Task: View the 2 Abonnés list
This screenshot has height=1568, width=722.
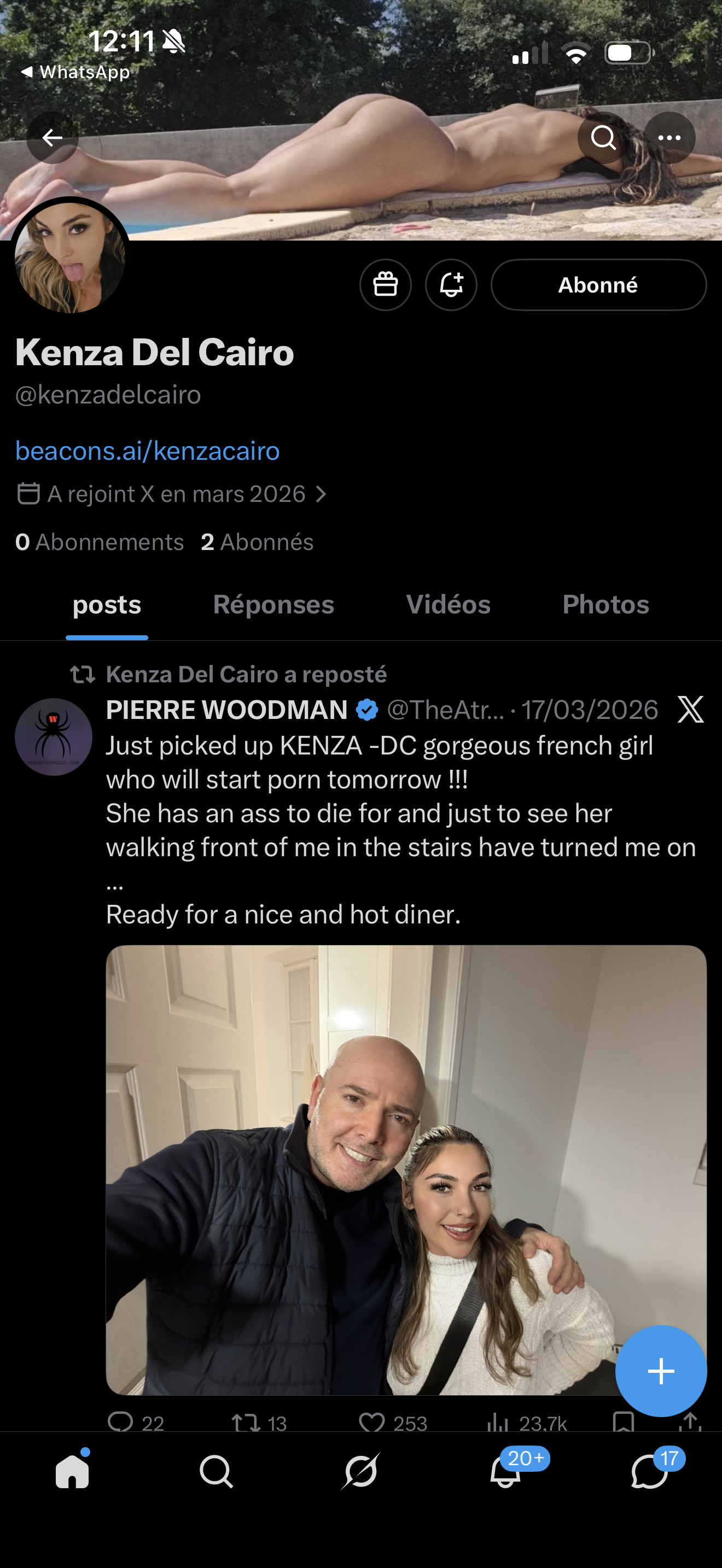Action: pos(257,542)
